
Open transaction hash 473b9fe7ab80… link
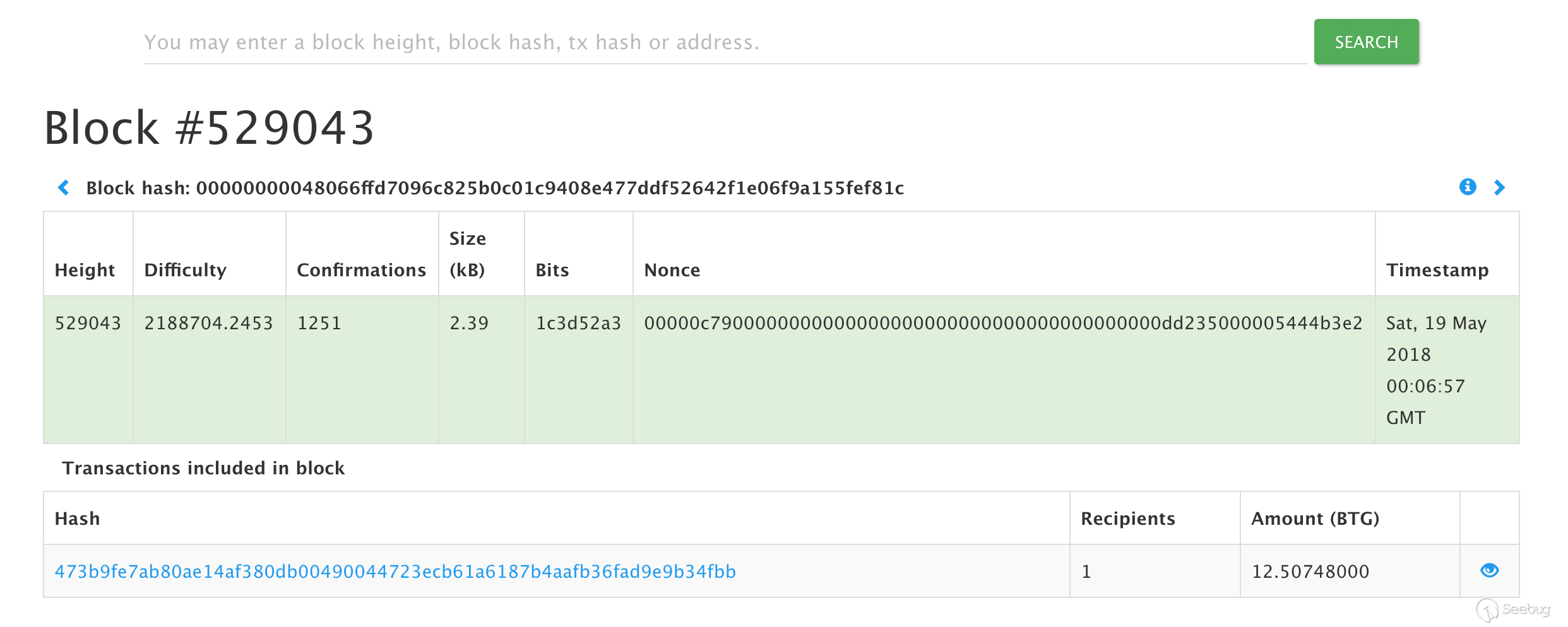(395, 571)
